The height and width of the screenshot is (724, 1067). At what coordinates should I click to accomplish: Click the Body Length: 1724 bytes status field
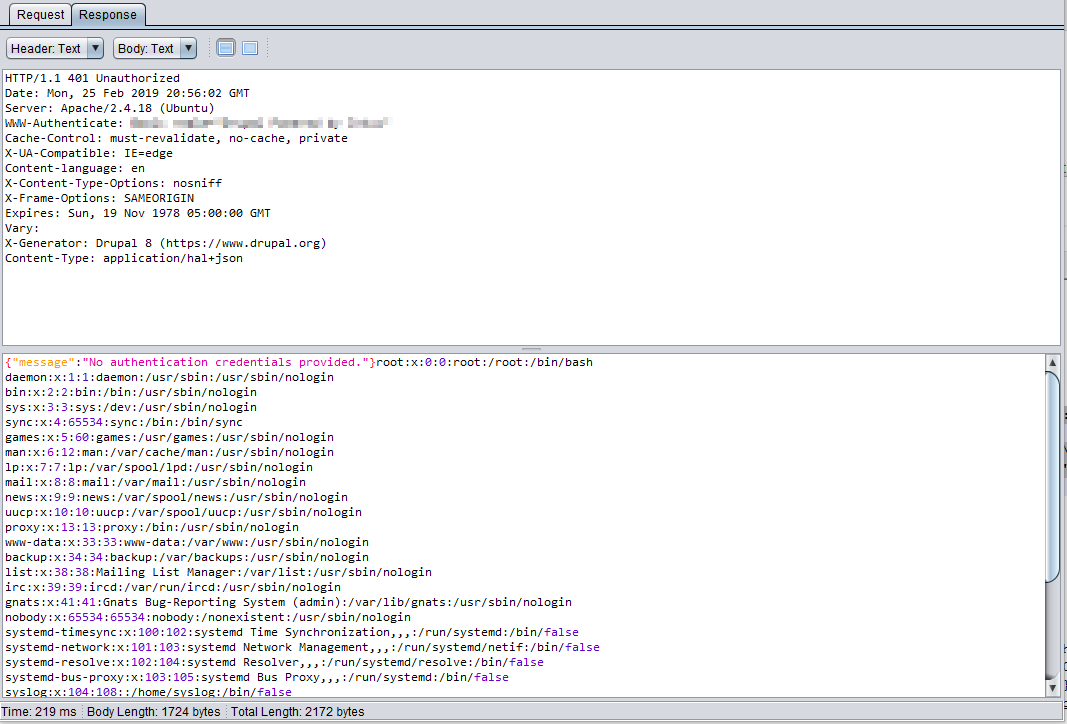click(154, 712)
